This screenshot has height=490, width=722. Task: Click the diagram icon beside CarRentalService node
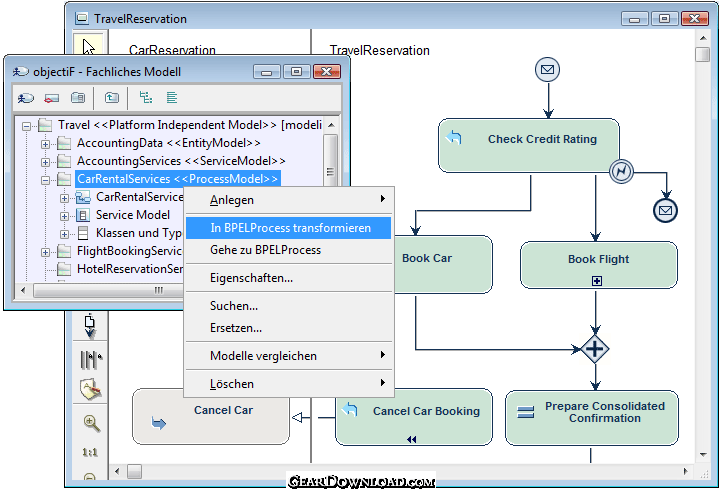click(x=83, y=197)
